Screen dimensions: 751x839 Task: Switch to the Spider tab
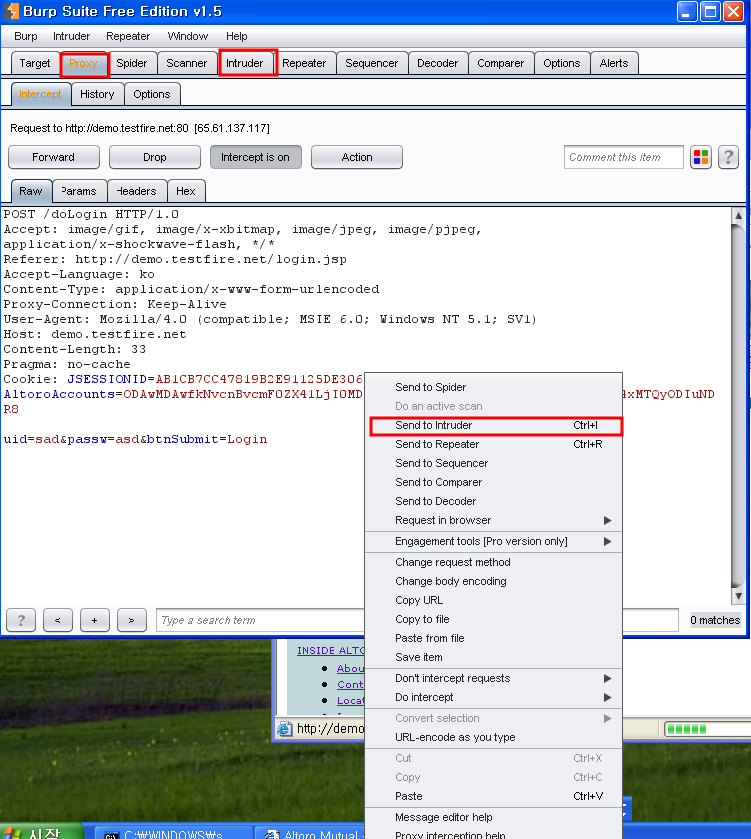click(132, 63)
